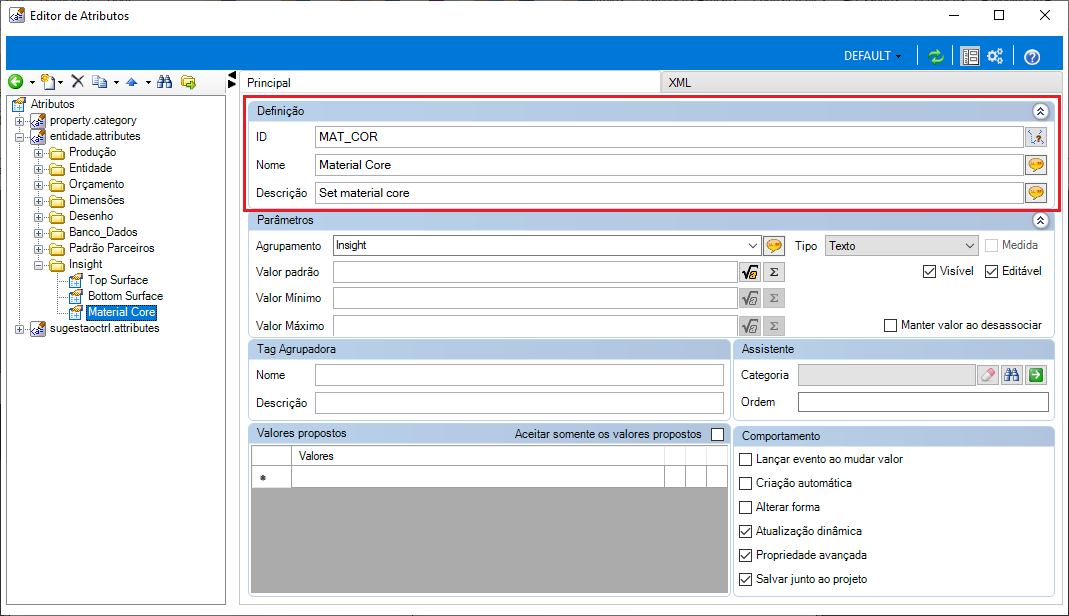Open the DEFAULT profile dropdown
This screenshot has height=616, width=1069.
coord(873,56)
